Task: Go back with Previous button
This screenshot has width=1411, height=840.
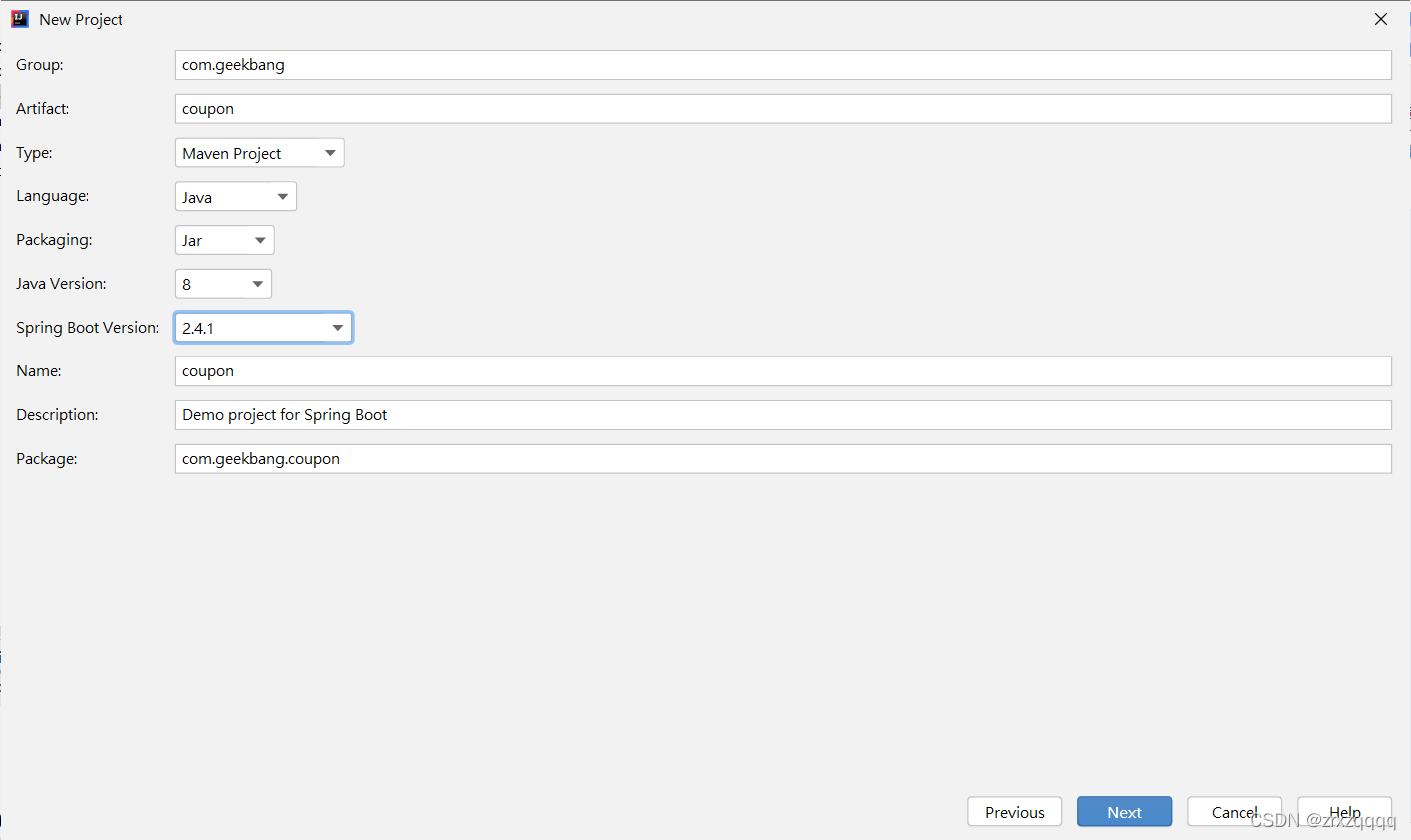Action: pos(1015,812)
